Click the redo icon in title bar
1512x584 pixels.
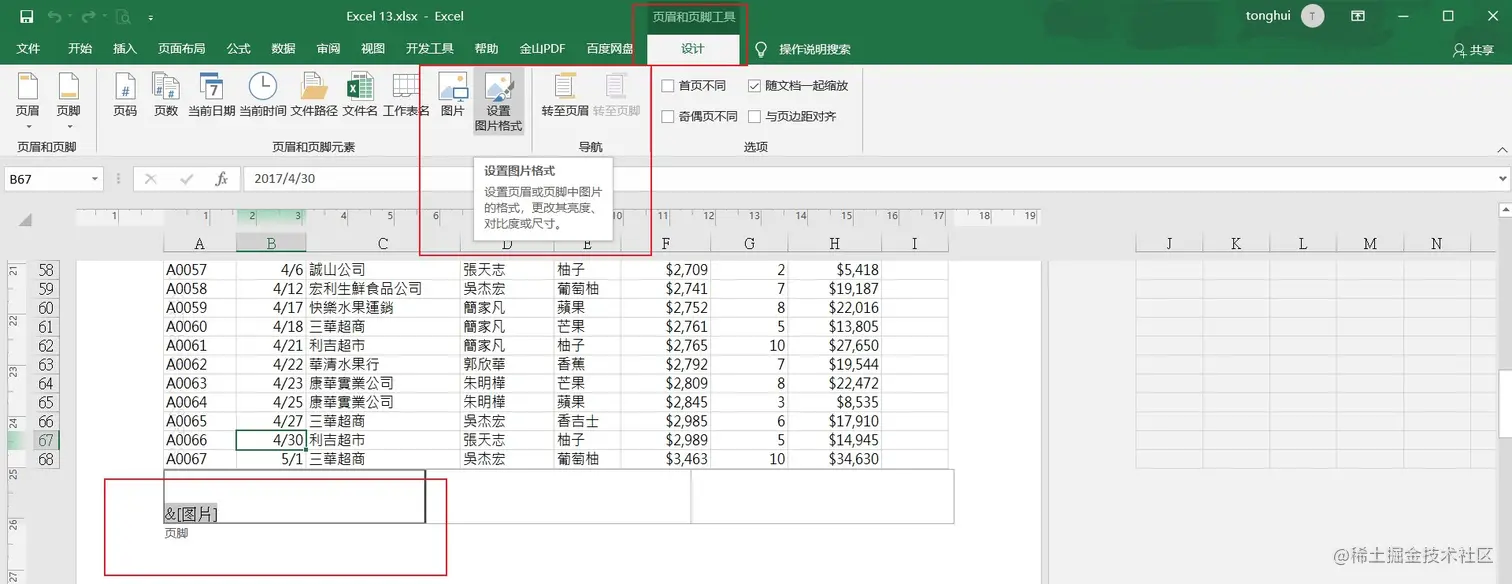90,16
